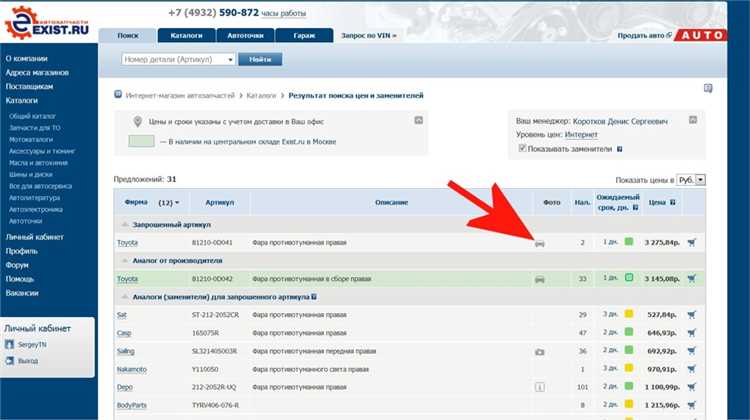Switch to the Каталоги tab

[186, 35]
